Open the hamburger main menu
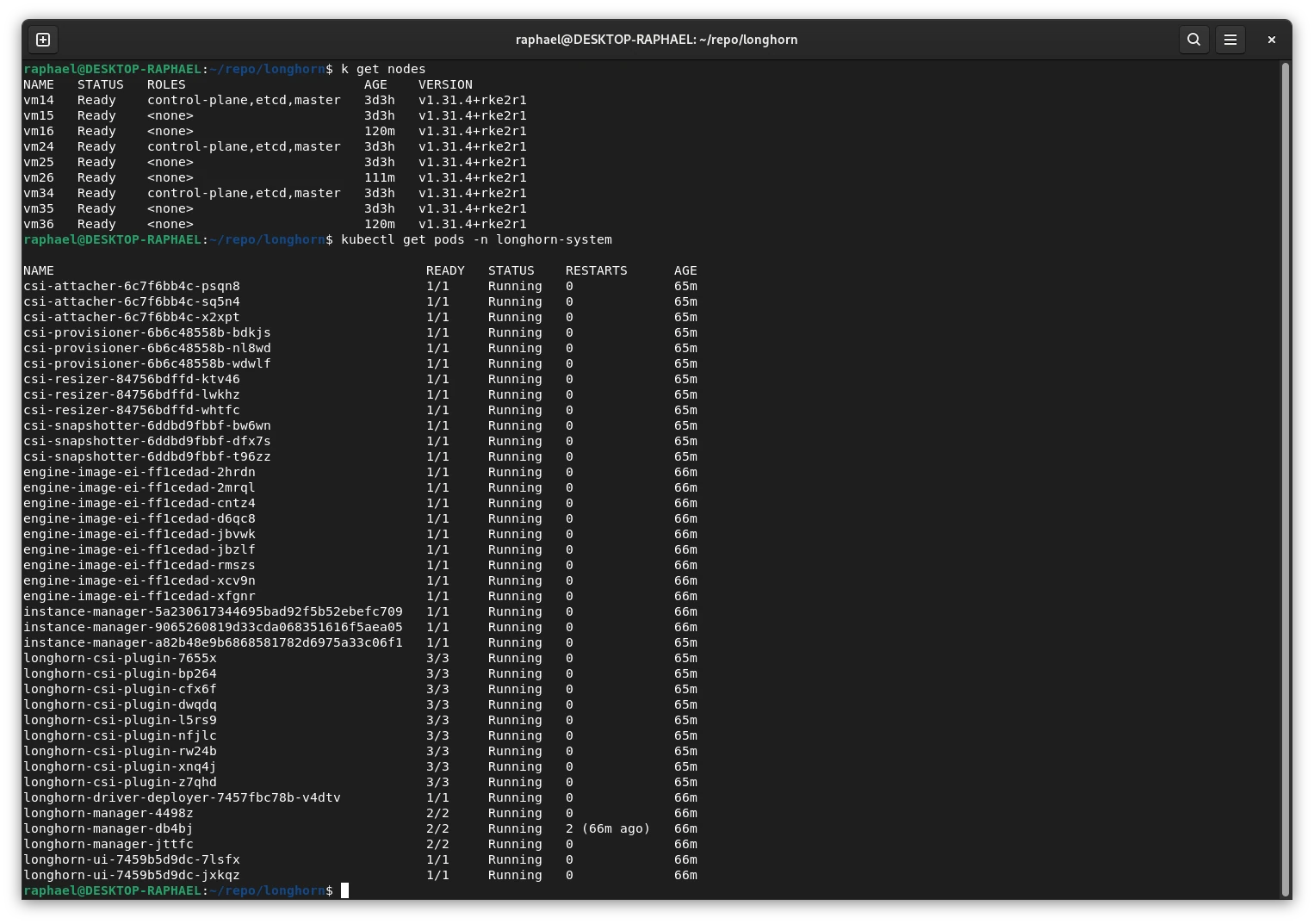The image size is (1314, 924). point(1230,40)
